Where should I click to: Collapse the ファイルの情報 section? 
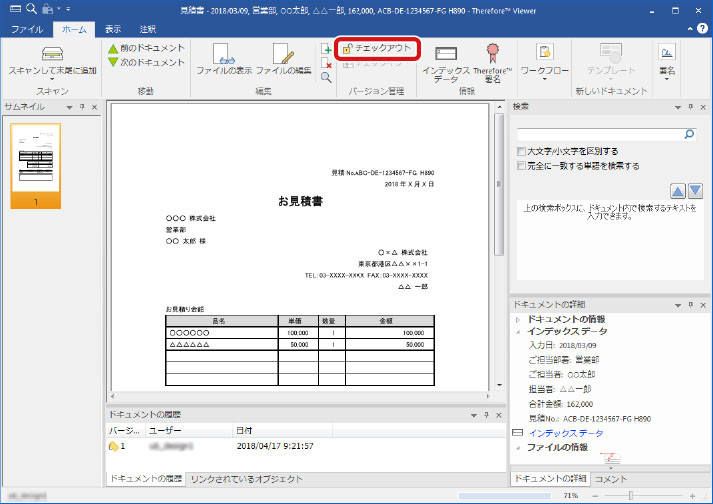(x=517, y=447)
